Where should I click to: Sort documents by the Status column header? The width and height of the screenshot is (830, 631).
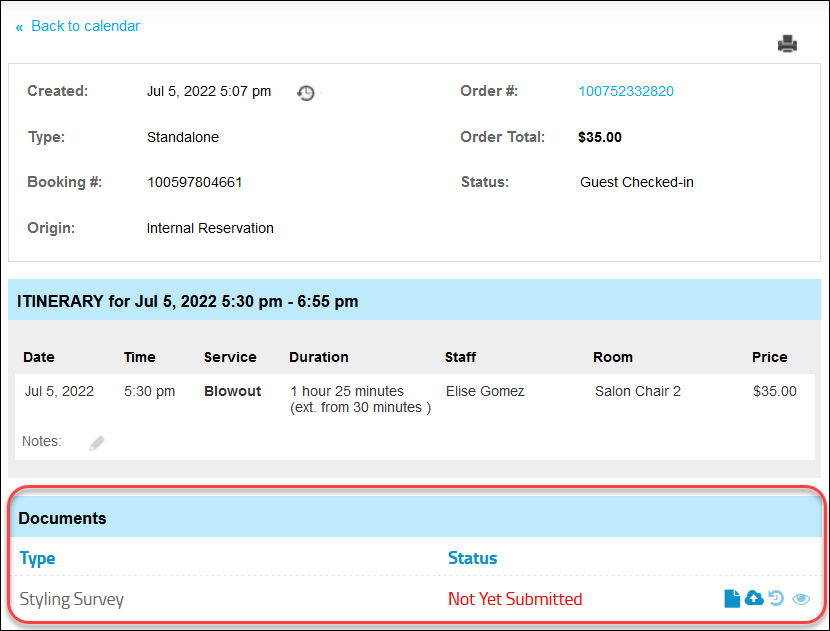click(473, 558)
